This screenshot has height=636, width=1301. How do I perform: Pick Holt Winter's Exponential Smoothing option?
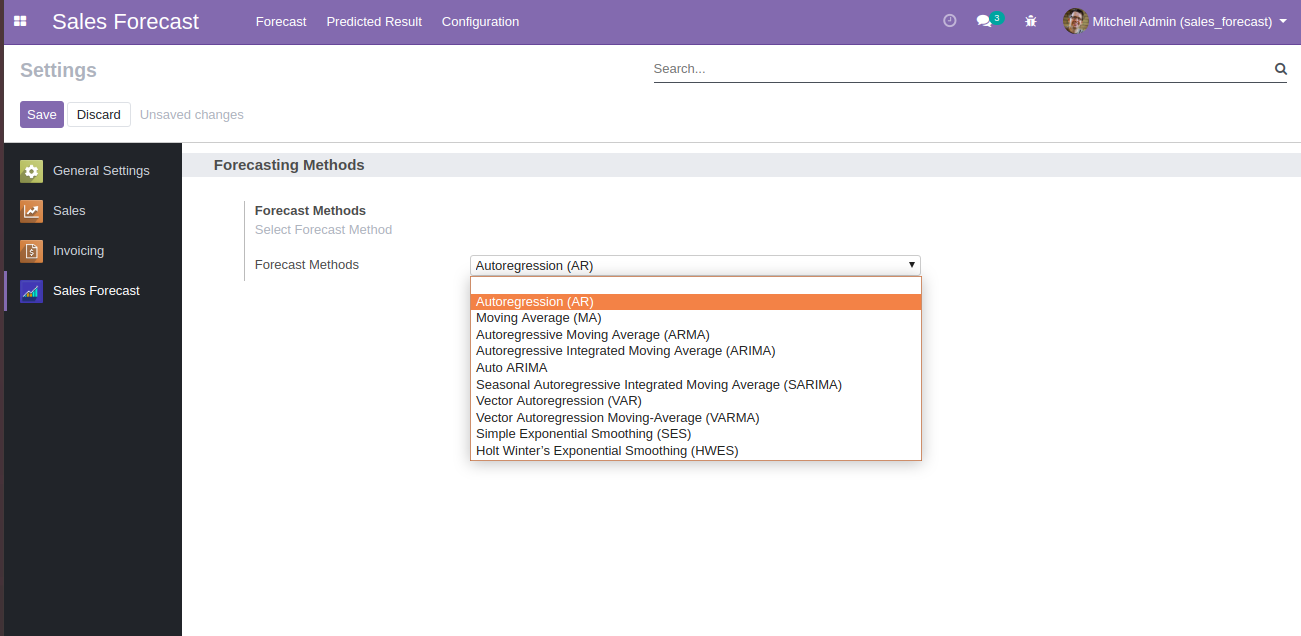[x=606, y=451]
